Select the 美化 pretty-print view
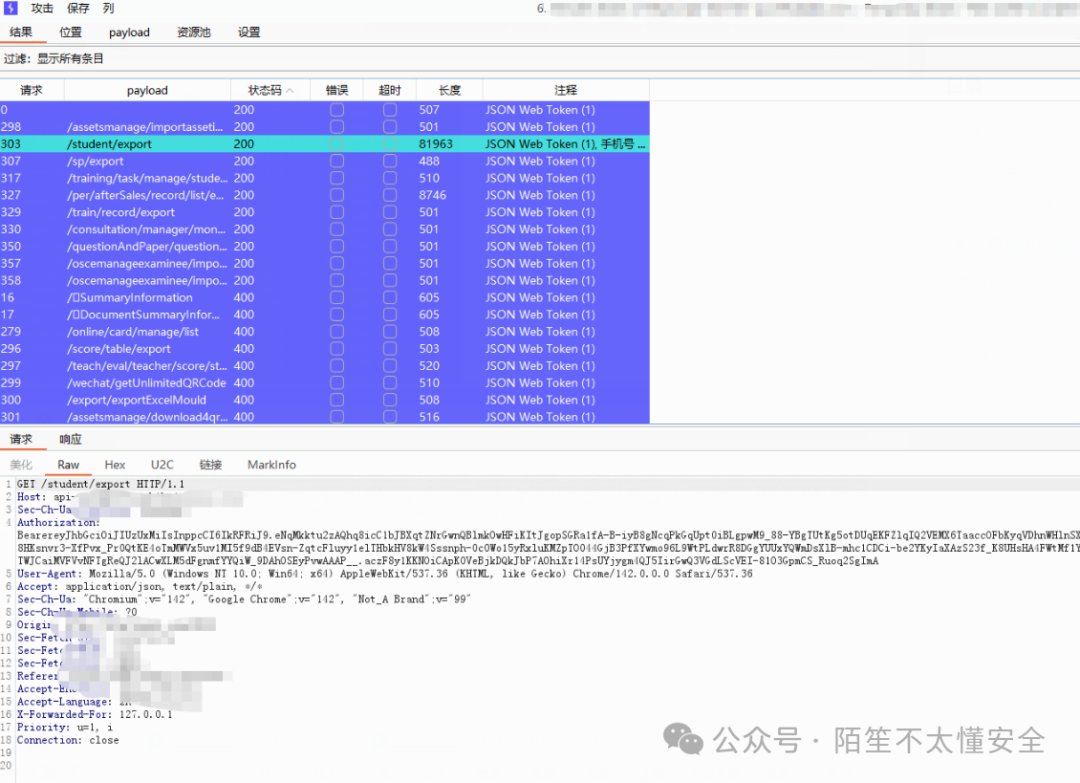The height and width of the screenshot is (783, 1080). click(x=22, y=464)
